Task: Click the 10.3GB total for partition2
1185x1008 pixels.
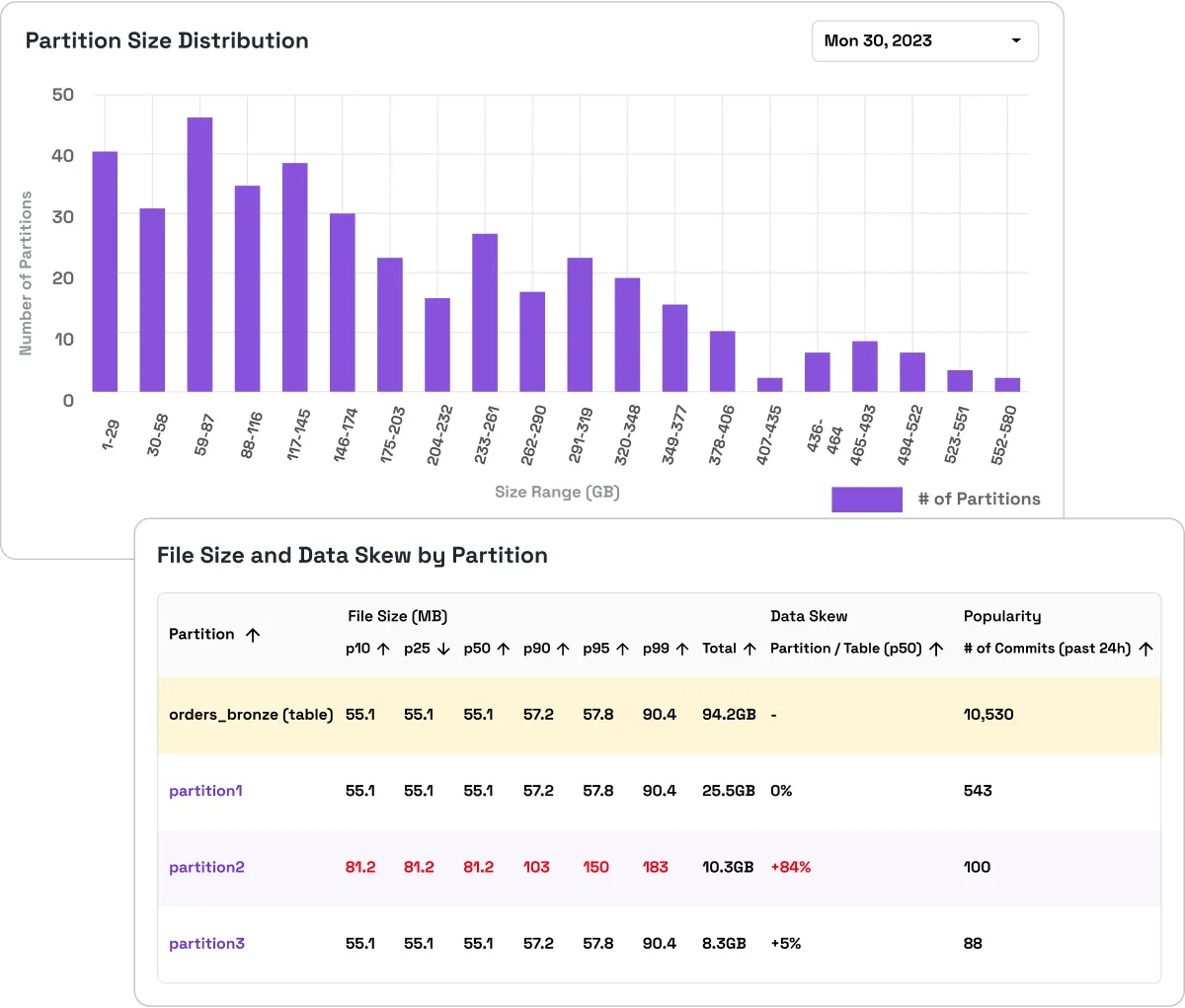Action: [728, 867]
